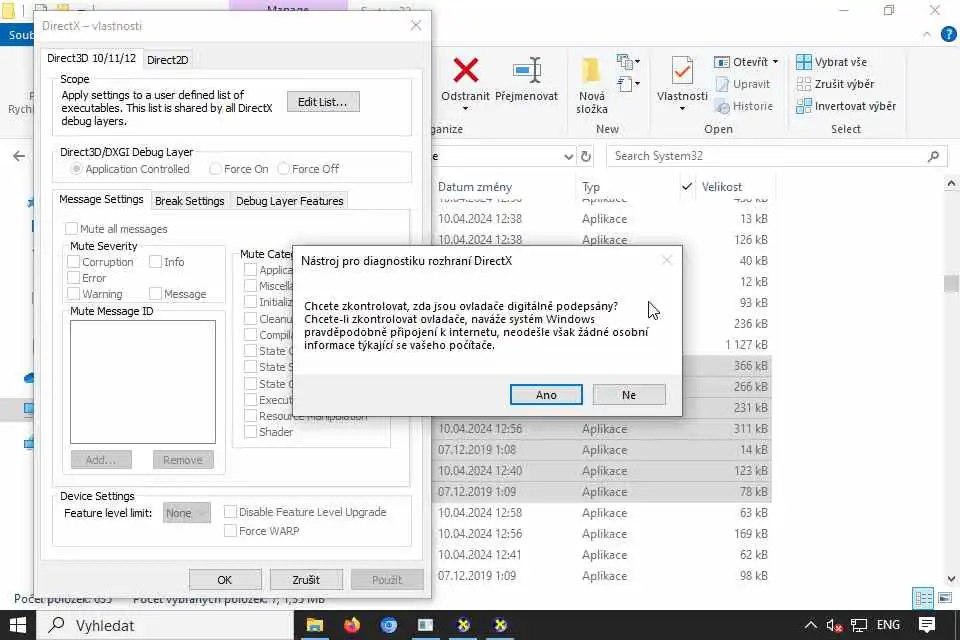This screenshot has height=640, width=960.
Task: Click the back arrow in Explorer navigation
Action: [x=19, y=156]
